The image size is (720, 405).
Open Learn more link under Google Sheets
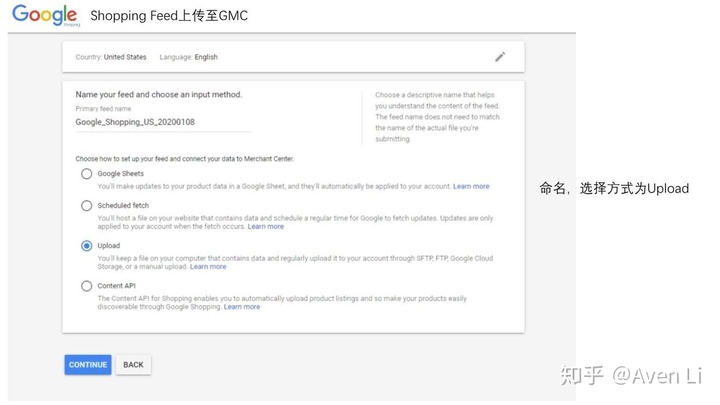click(471, 186)
